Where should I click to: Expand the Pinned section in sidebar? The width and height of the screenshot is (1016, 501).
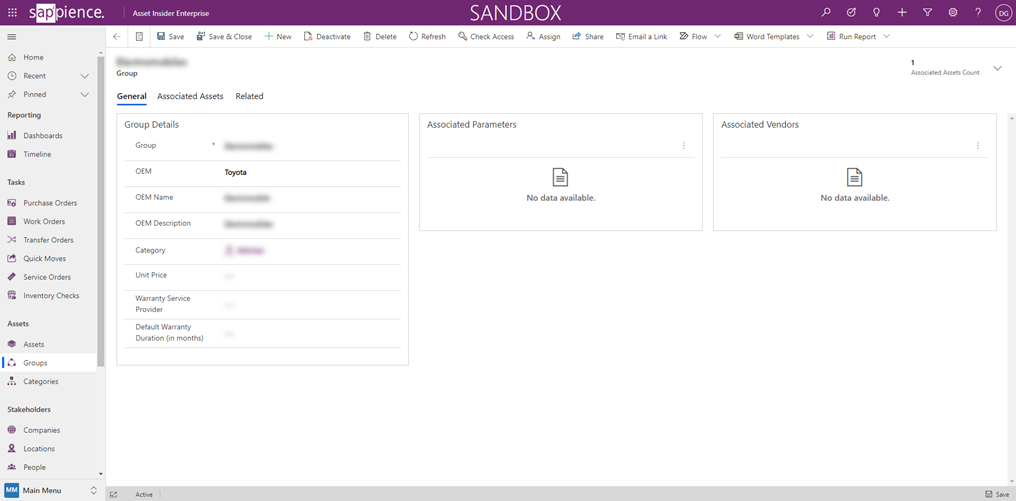(x=84, y=95)
